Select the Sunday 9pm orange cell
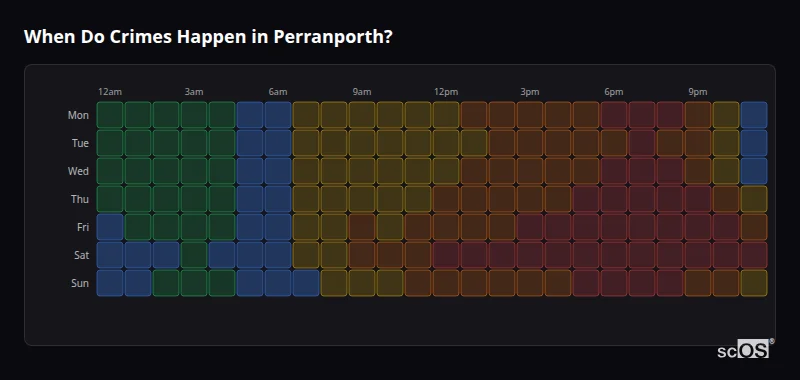 [x=698, y=283]
